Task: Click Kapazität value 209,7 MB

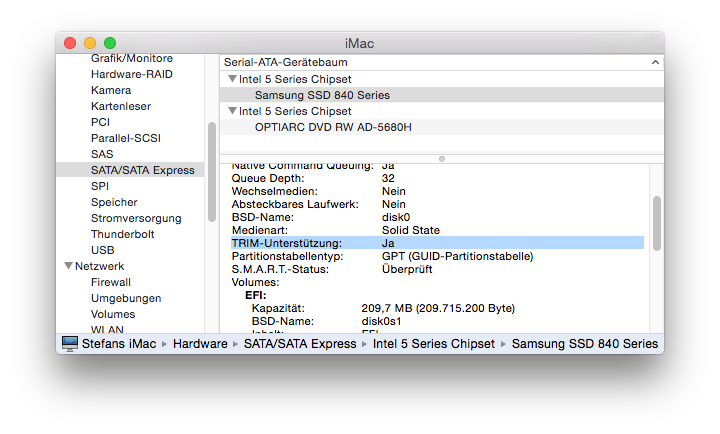Action: click(x=438, y=308)
